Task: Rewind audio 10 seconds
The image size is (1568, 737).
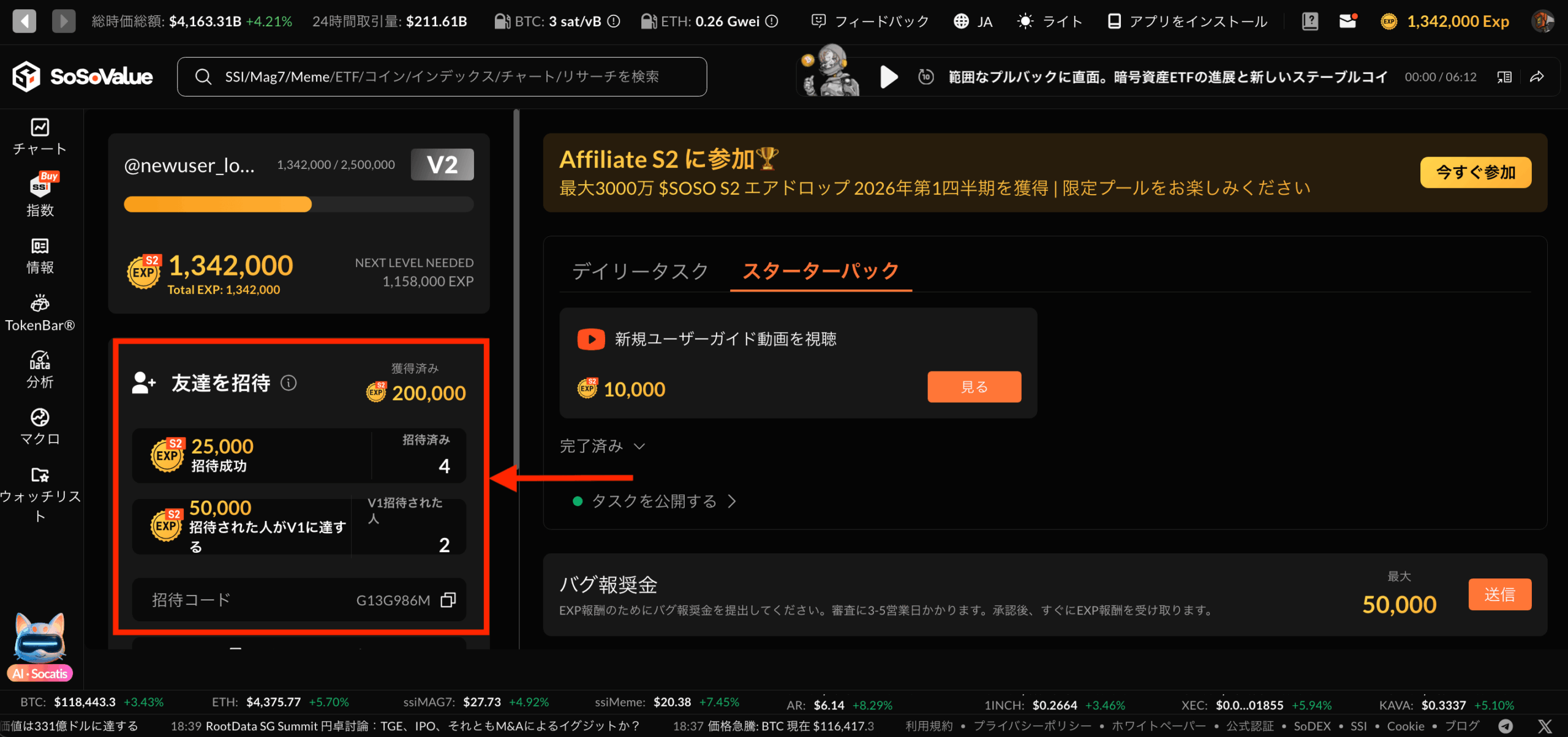Action: (925, 77)
